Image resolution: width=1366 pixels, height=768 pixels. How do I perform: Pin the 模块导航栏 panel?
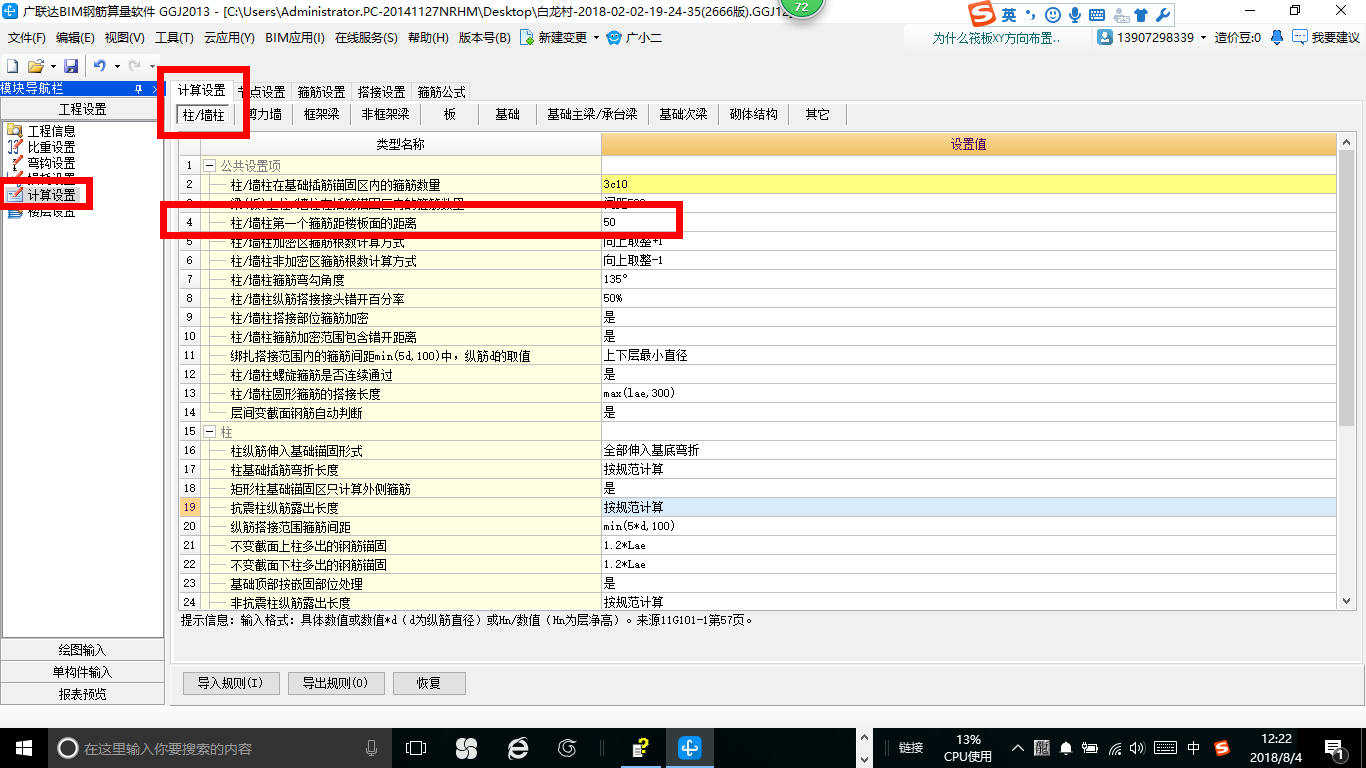(138, 89)
